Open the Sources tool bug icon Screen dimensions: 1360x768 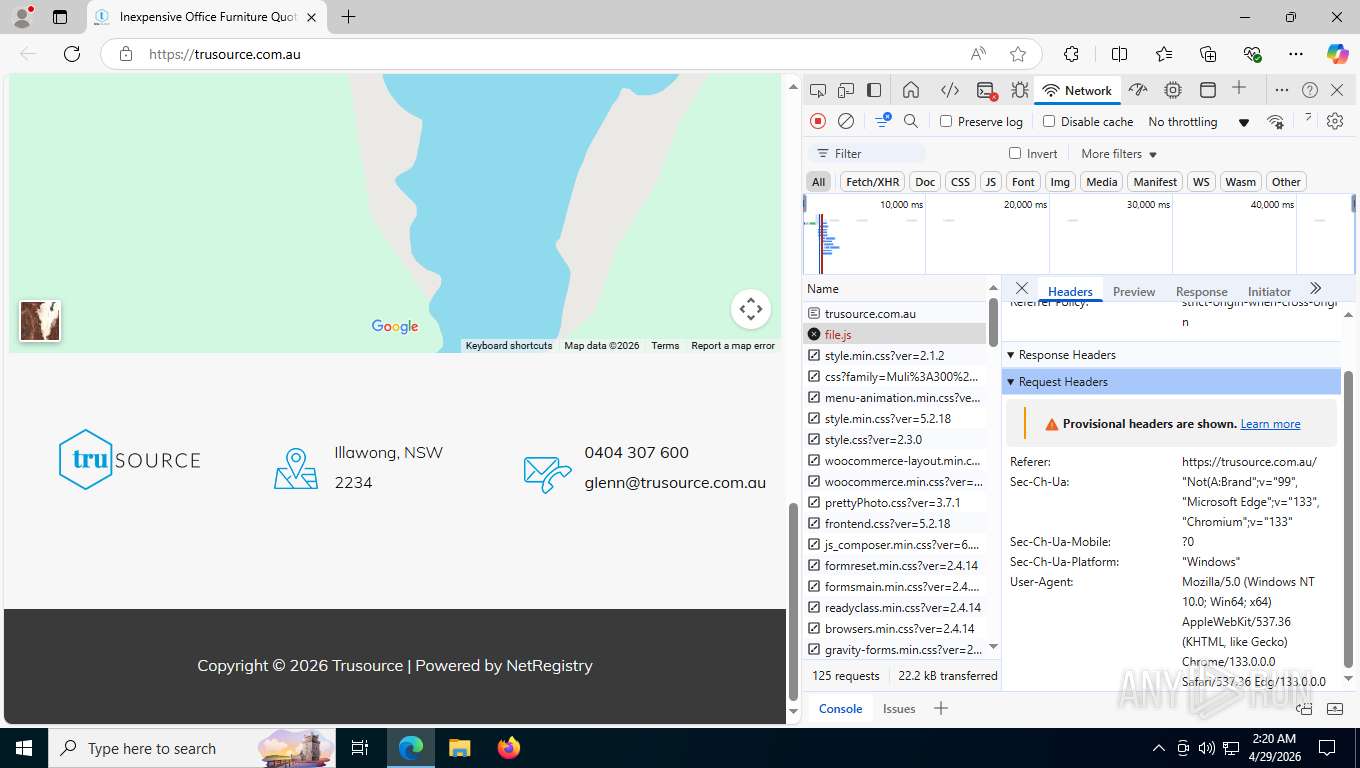(x=1020, y=90)
